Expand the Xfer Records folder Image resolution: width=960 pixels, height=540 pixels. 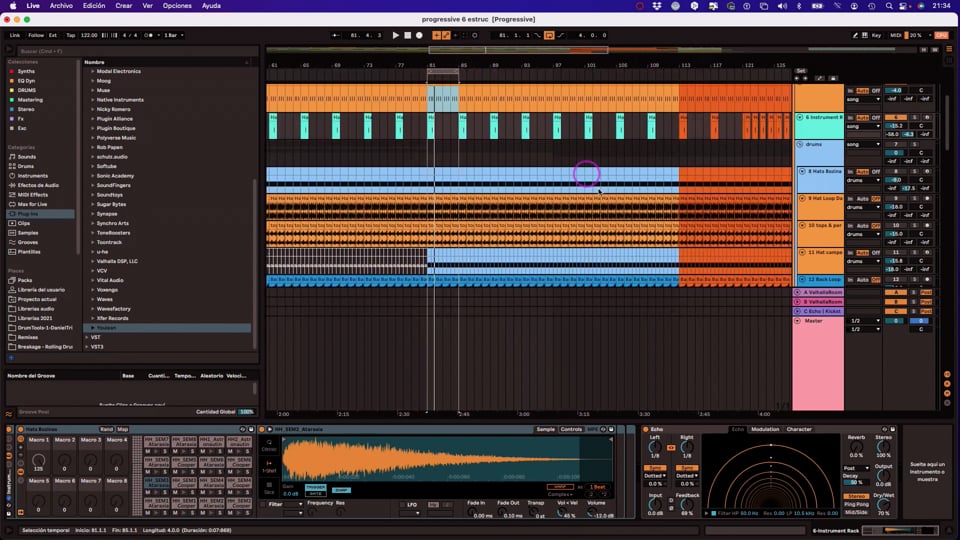coord(92,318)
